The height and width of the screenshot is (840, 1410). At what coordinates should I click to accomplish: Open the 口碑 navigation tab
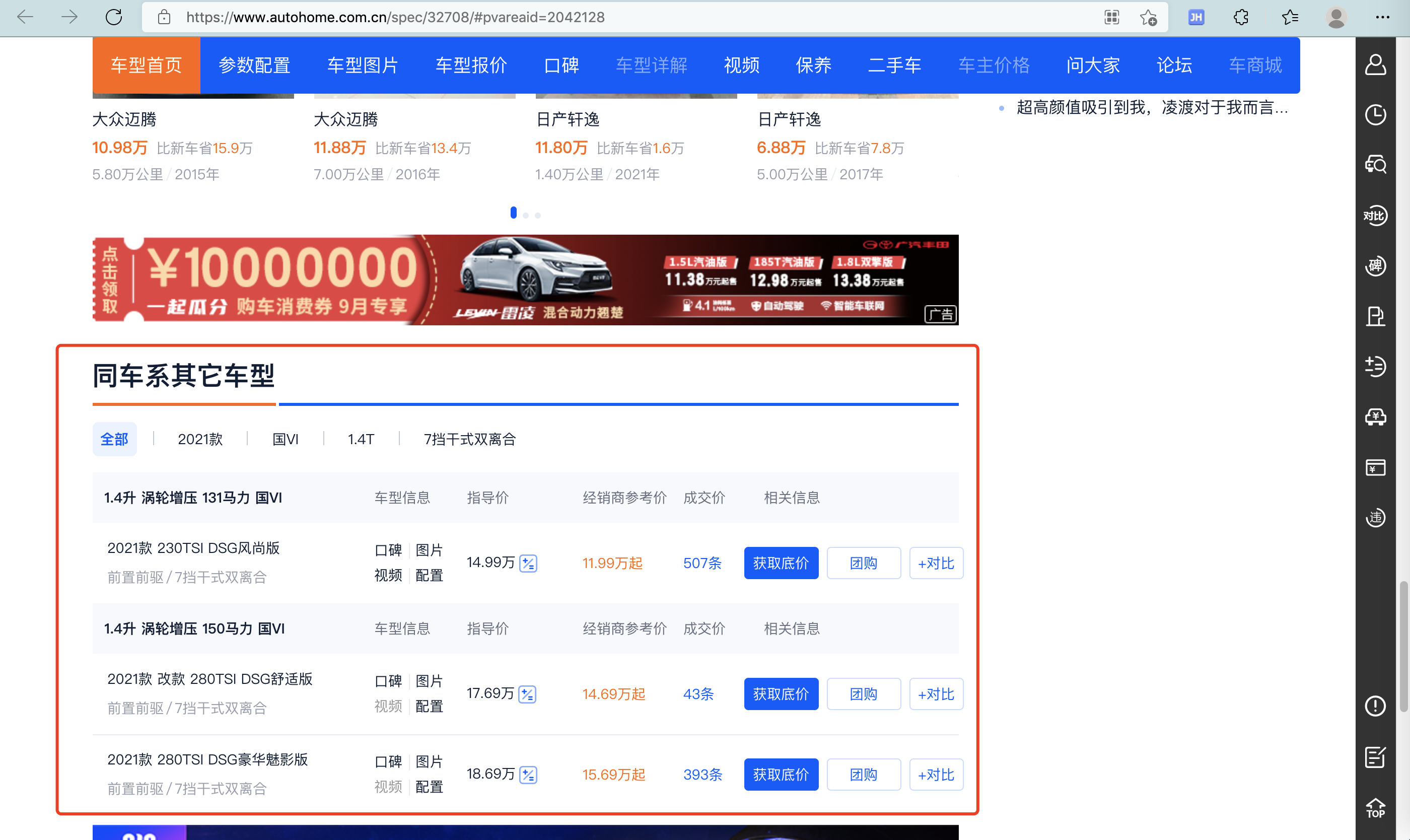click(x=561, y=65)
